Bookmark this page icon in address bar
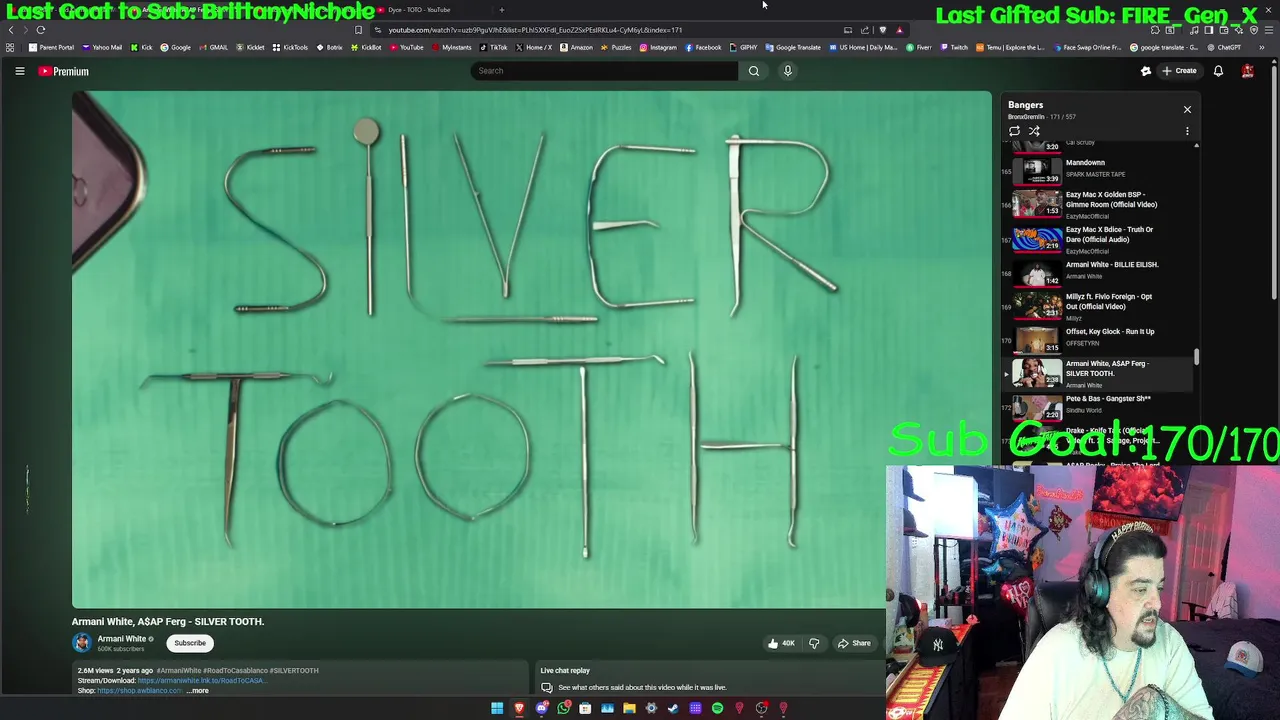The height and width of the screenshot is (720, 1280). 358,30
